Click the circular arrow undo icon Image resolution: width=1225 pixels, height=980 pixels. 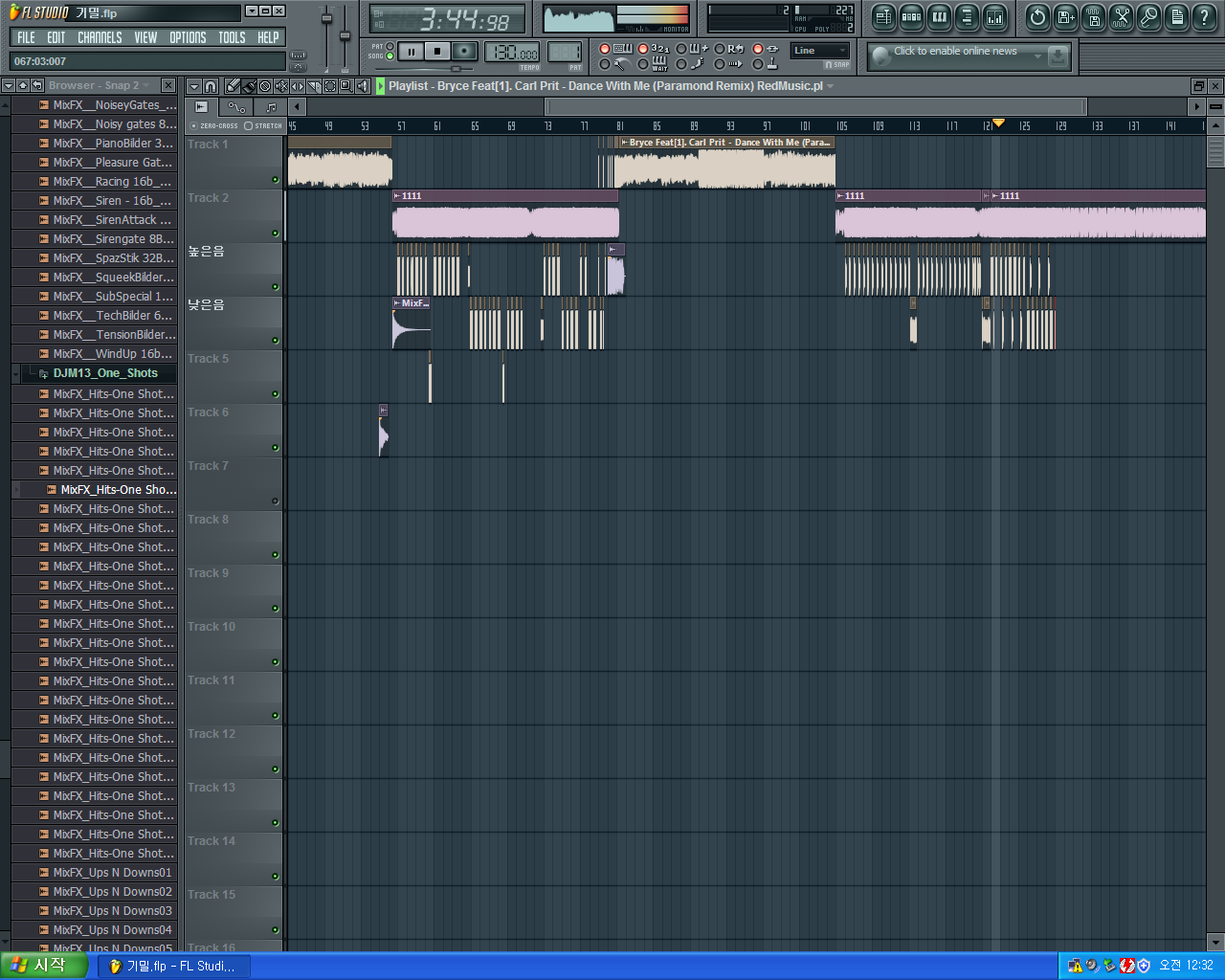tap(1037, 17)
